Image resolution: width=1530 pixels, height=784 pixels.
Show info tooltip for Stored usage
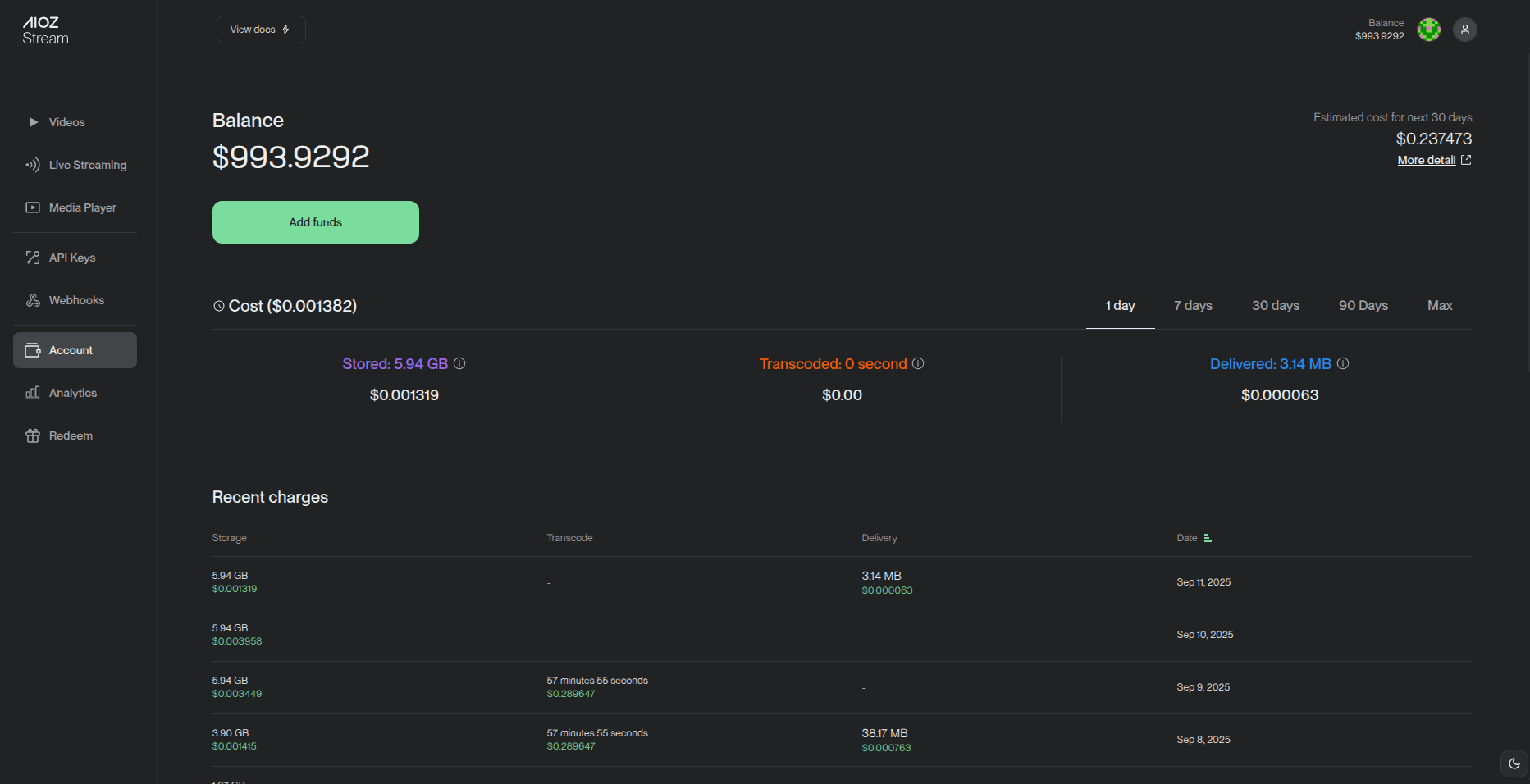tap(459, 363)
